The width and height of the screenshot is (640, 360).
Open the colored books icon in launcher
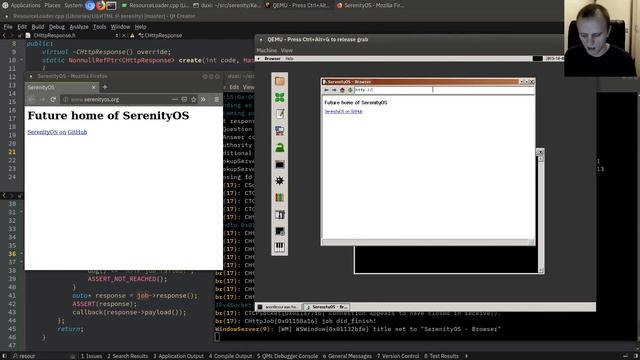(x=280, y=198)
